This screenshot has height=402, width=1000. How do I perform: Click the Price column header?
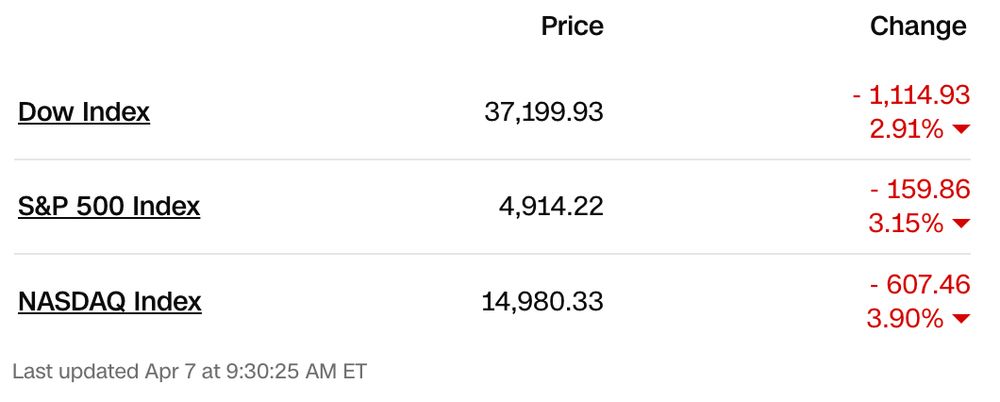coord(572,26)
